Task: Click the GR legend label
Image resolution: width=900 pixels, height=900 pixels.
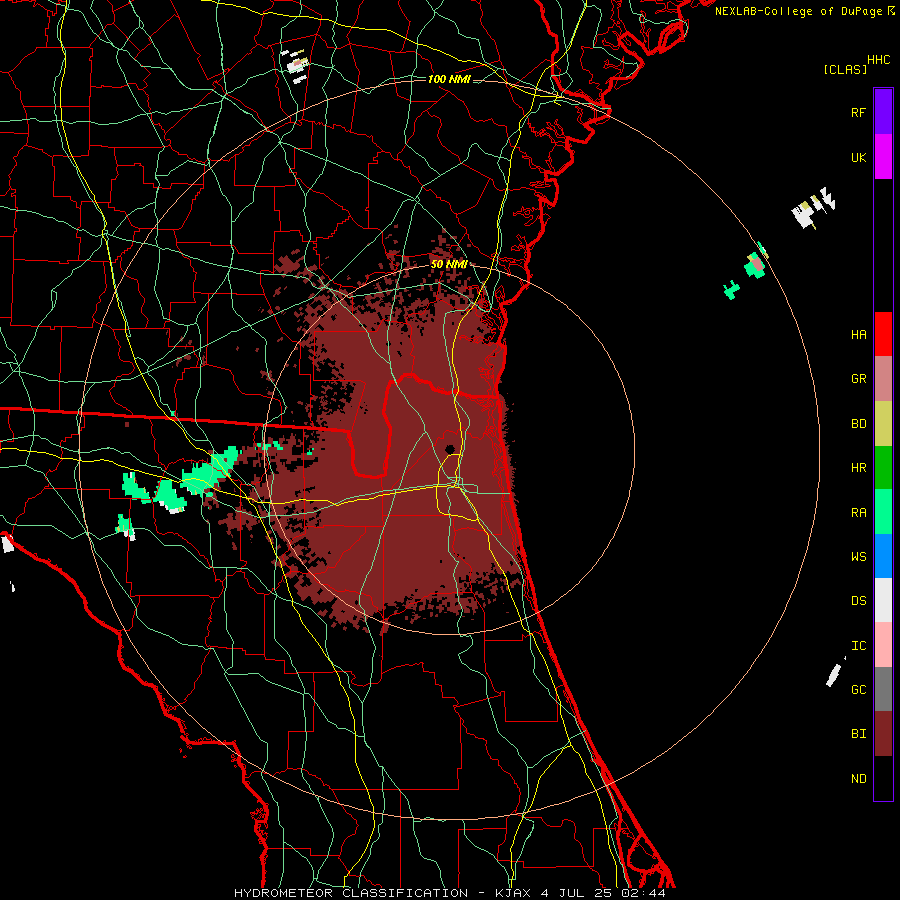Action: click(858, 379)
